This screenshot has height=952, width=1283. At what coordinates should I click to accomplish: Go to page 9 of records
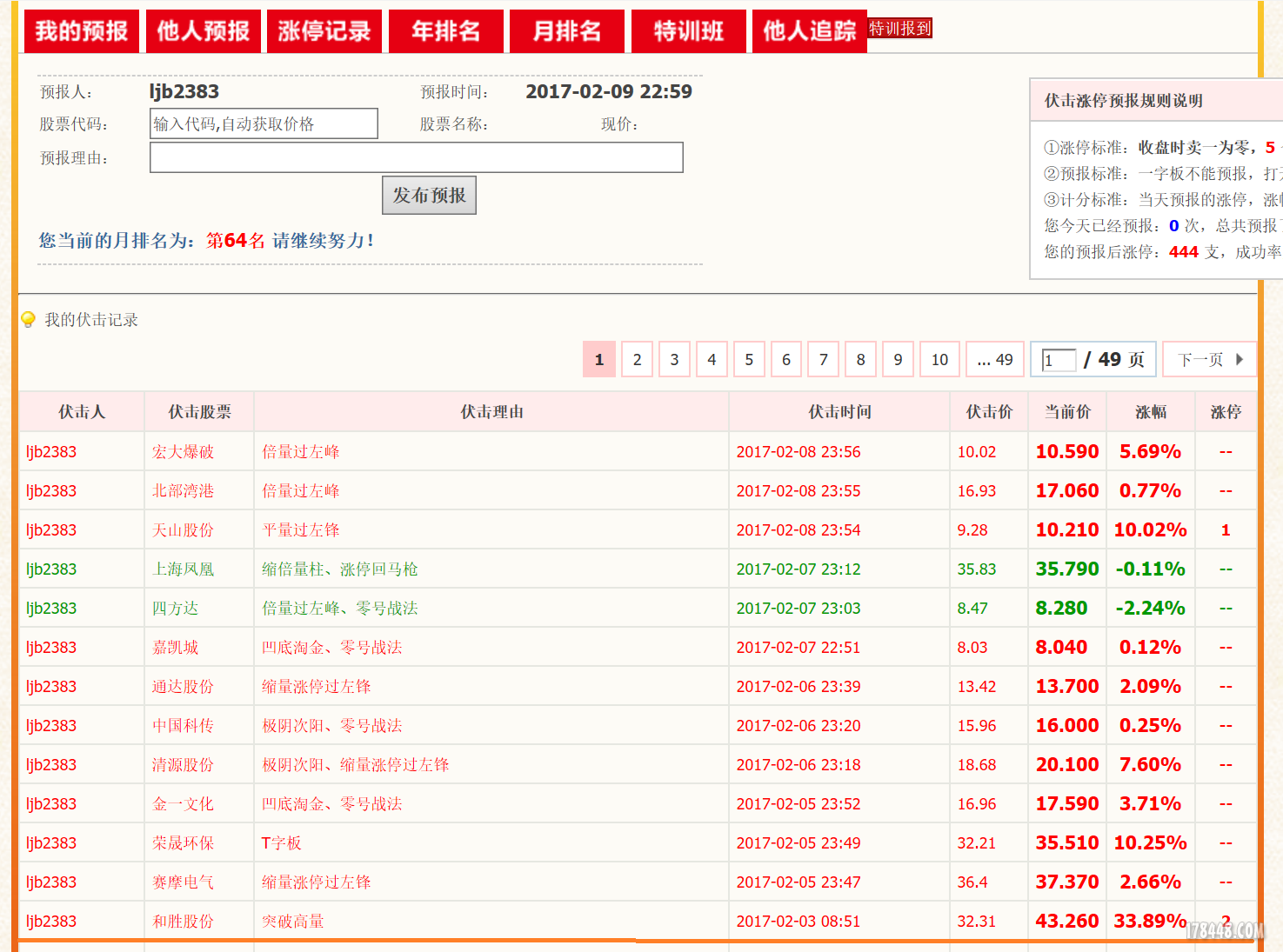pyautogui.click(x=899, y=359)
